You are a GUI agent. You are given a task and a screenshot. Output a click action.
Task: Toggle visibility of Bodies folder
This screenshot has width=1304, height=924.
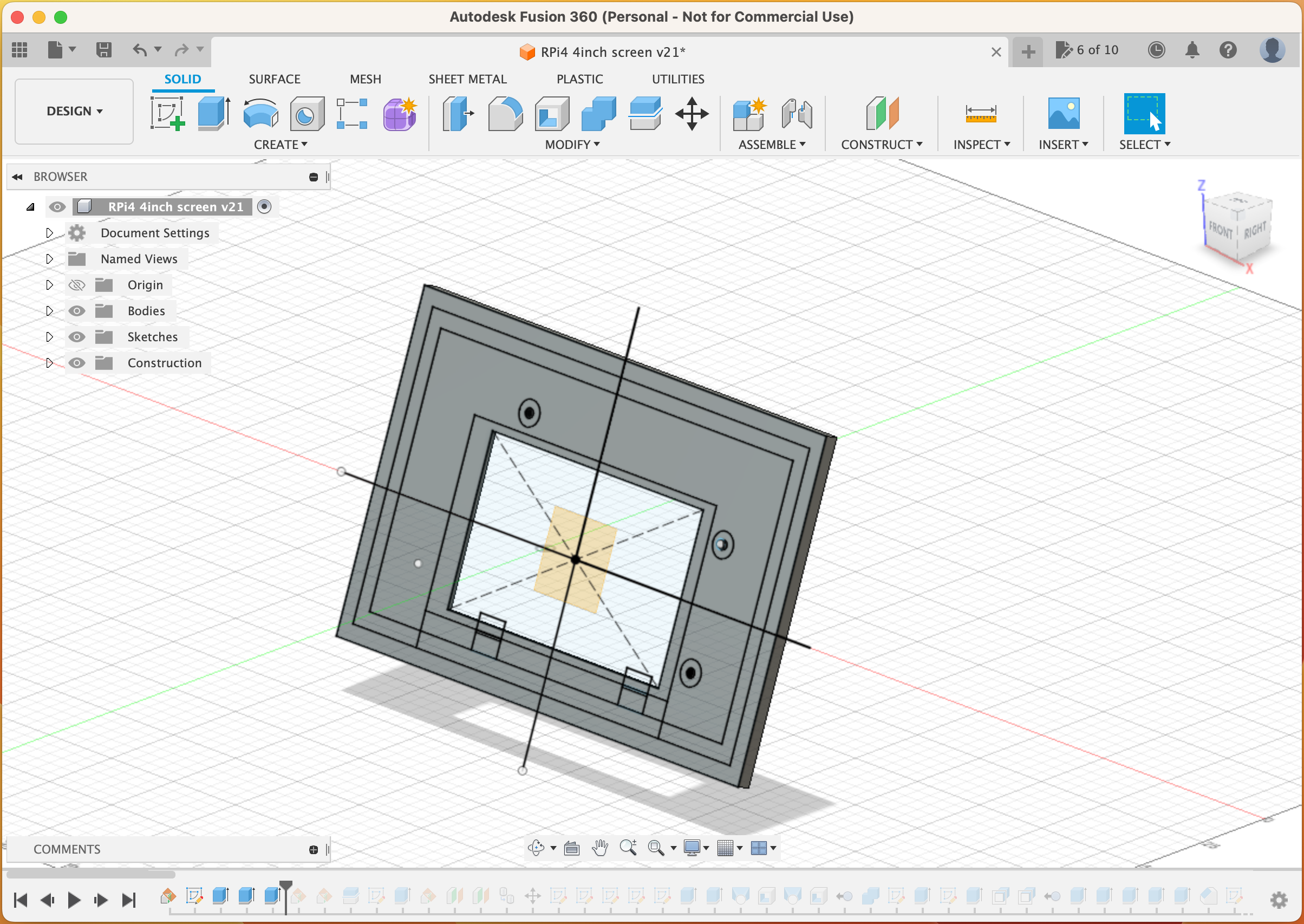pyautogui.click(x=78, y=310)
